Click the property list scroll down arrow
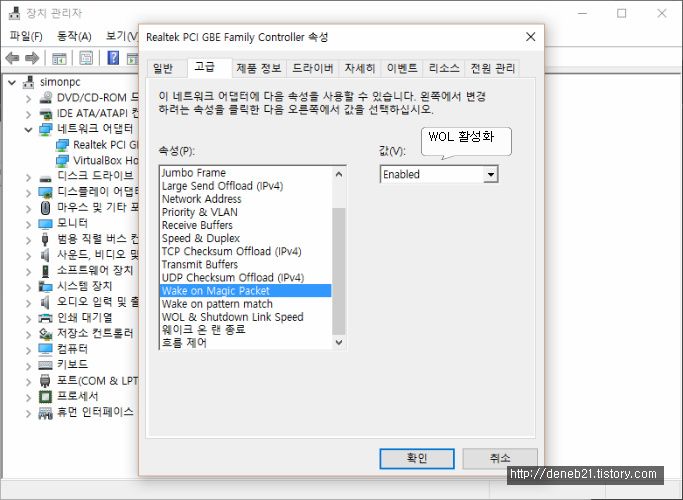 [x=339, y=343]
